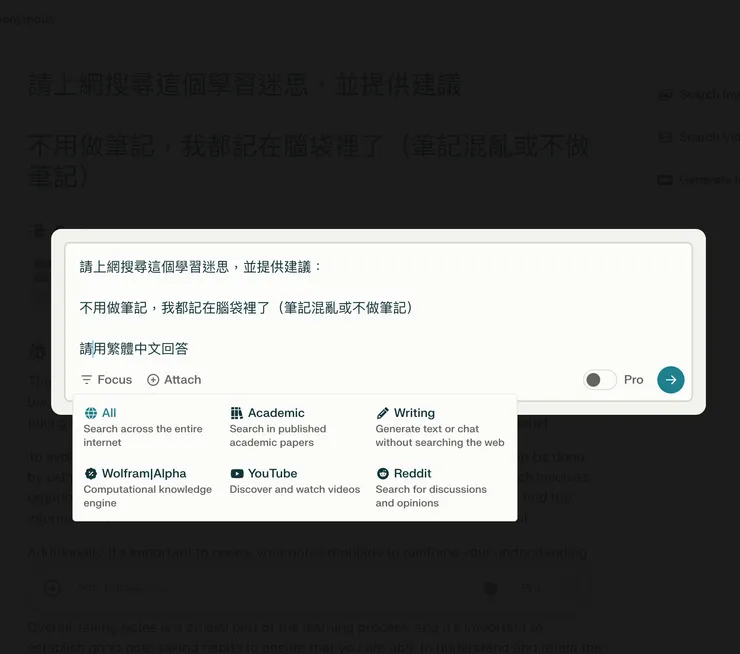Screen dimensions: 740x654
Task: Click 'Search in published academic papers' description
Action: (278, 436)
